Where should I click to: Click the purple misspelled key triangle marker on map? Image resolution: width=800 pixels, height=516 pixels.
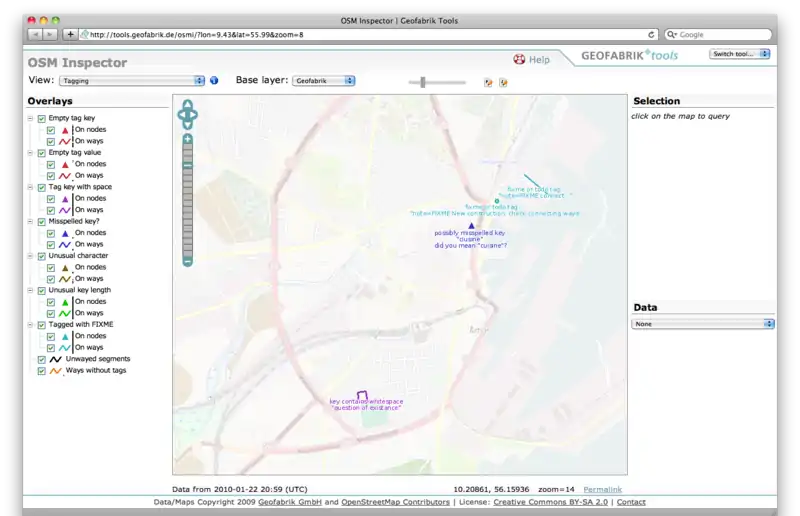(471, 225)
